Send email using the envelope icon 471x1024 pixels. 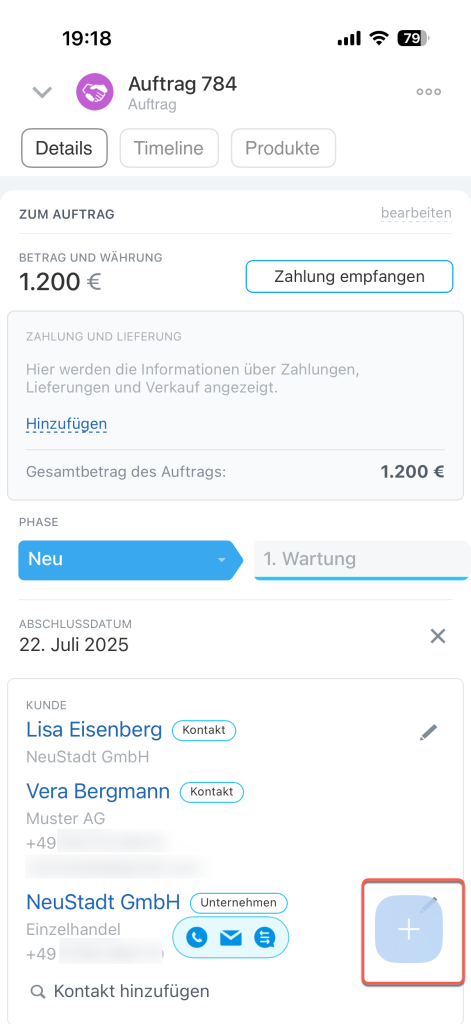point(231,938)
